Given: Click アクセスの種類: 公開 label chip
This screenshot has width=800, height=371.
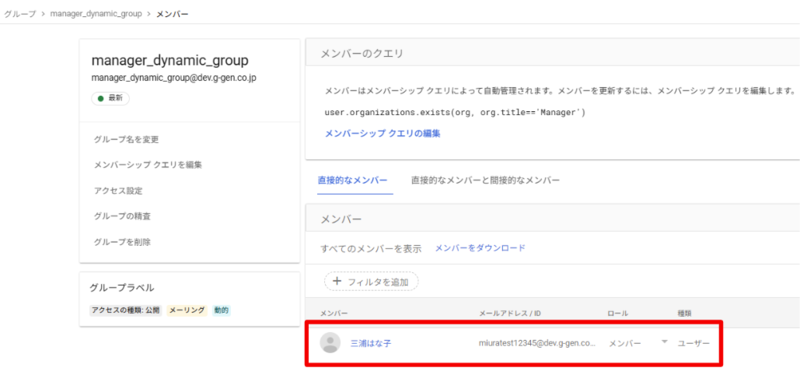Looking at the screenshot, I should click(126, 310).
